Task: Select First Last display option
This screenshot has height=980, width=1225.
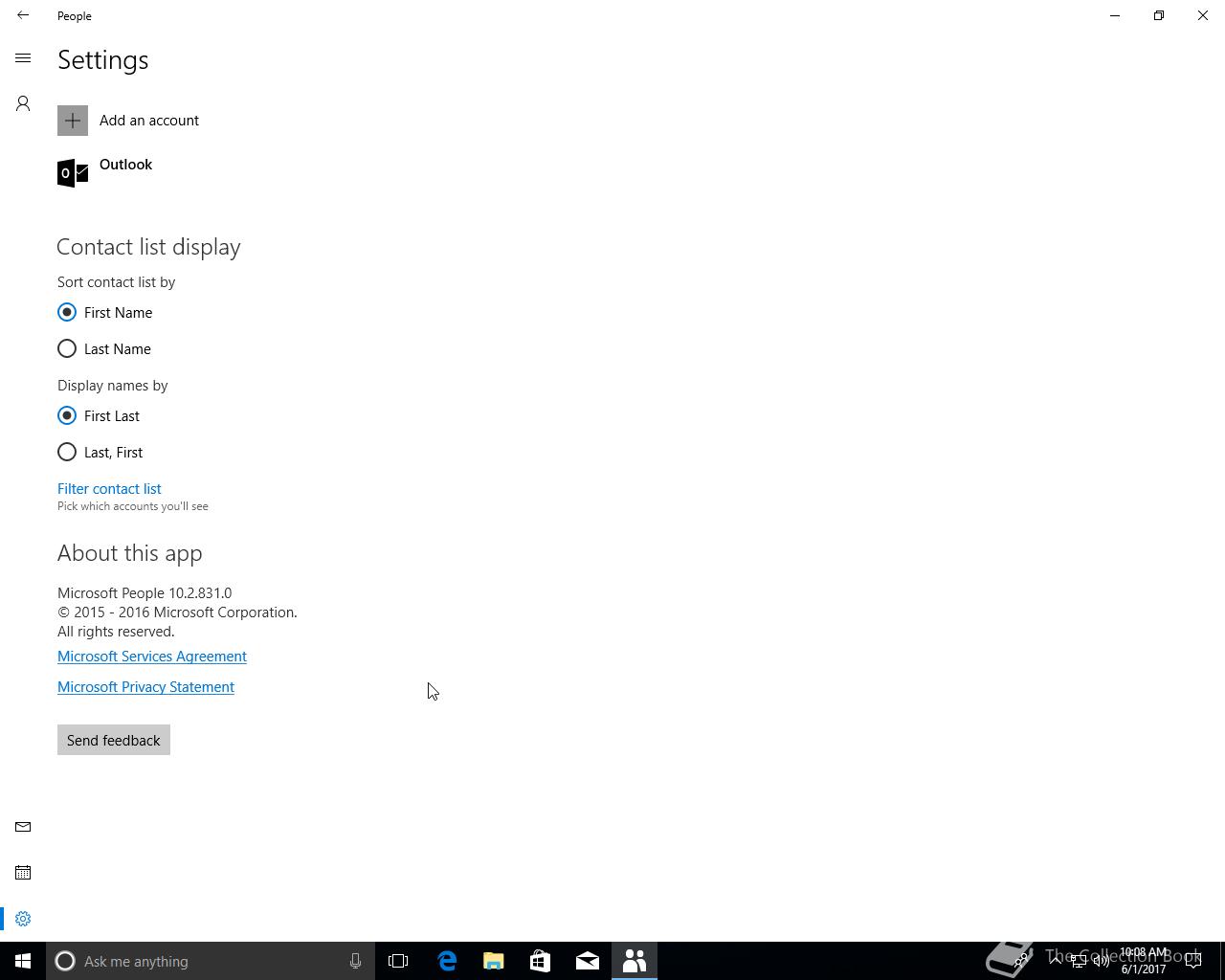Action: coord(99,416)
